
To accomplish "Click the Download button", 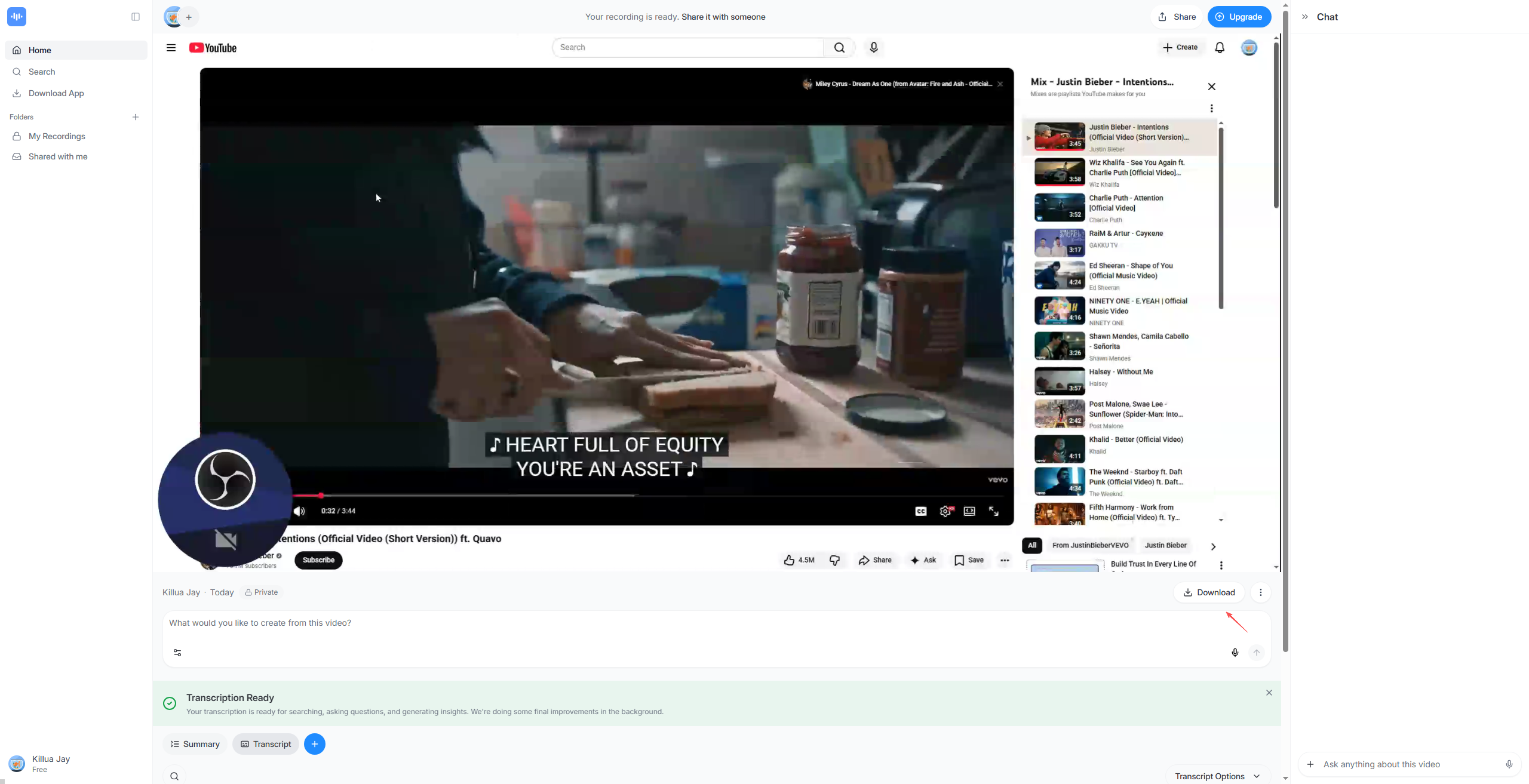I will tap(1209, 592).
